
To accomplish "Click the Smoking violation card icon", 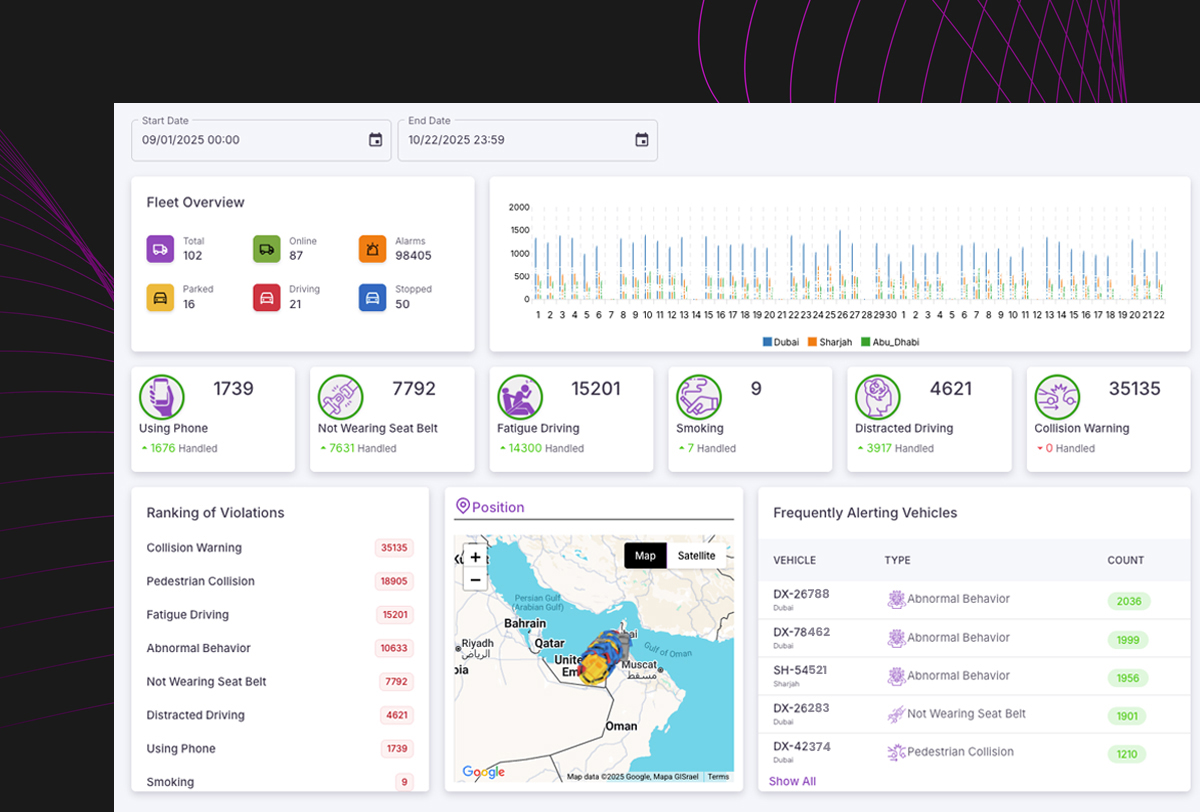I will click(x=698, y=397).
